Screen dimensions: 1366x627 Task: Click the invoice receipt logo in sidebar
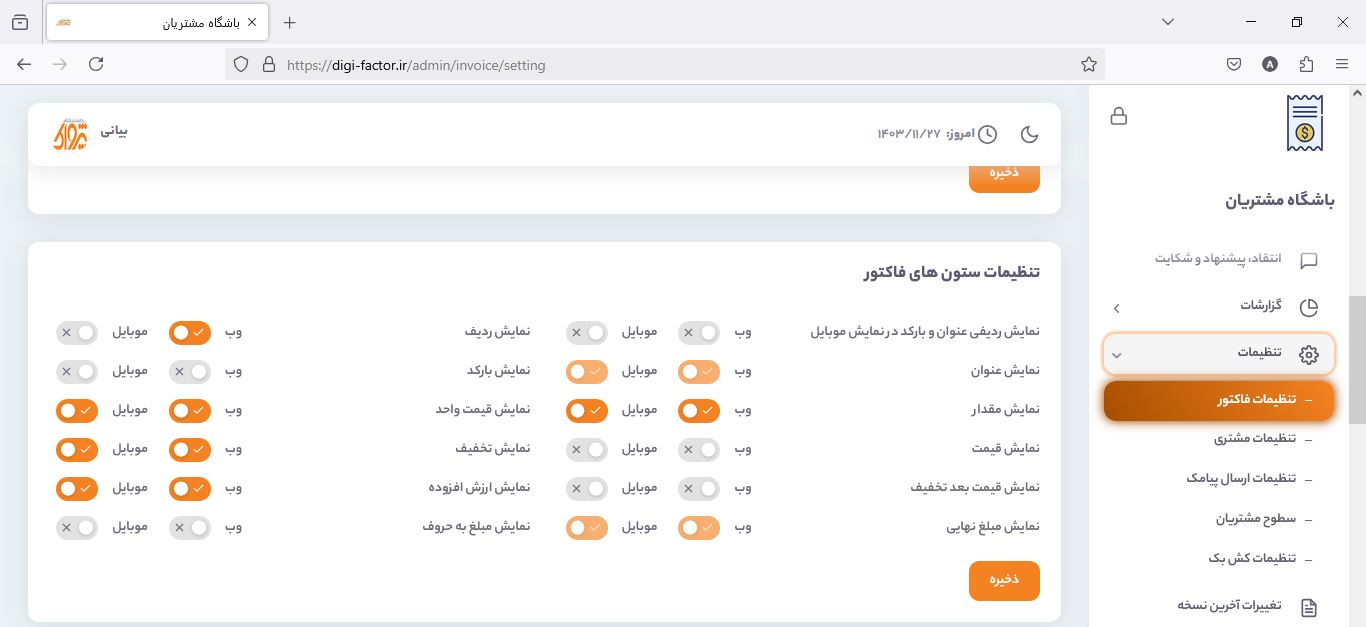pos(1304,123)
